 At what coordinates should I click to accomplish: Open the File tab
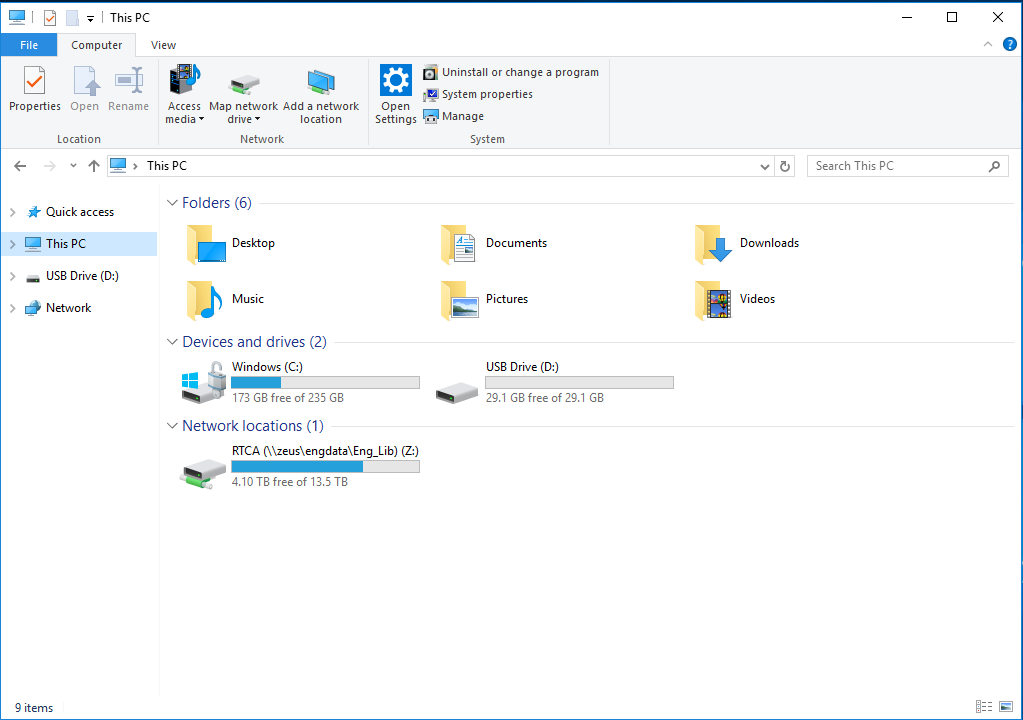pos(29,45)
